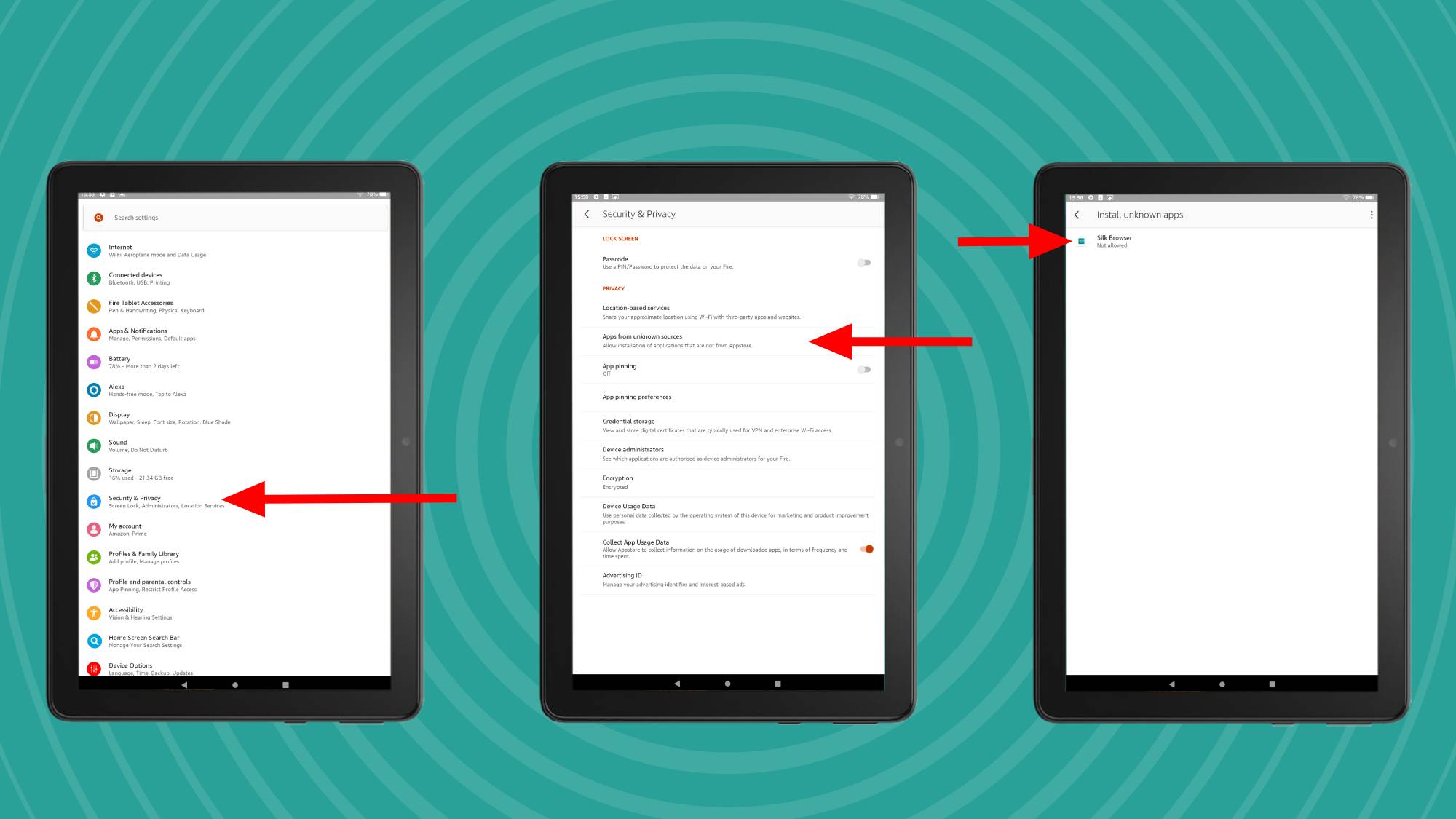Image resolution: width=1456 pixels, height=819 pixels.
Task: Click the Internet settings icon
Action: click(x=96, y=250)
